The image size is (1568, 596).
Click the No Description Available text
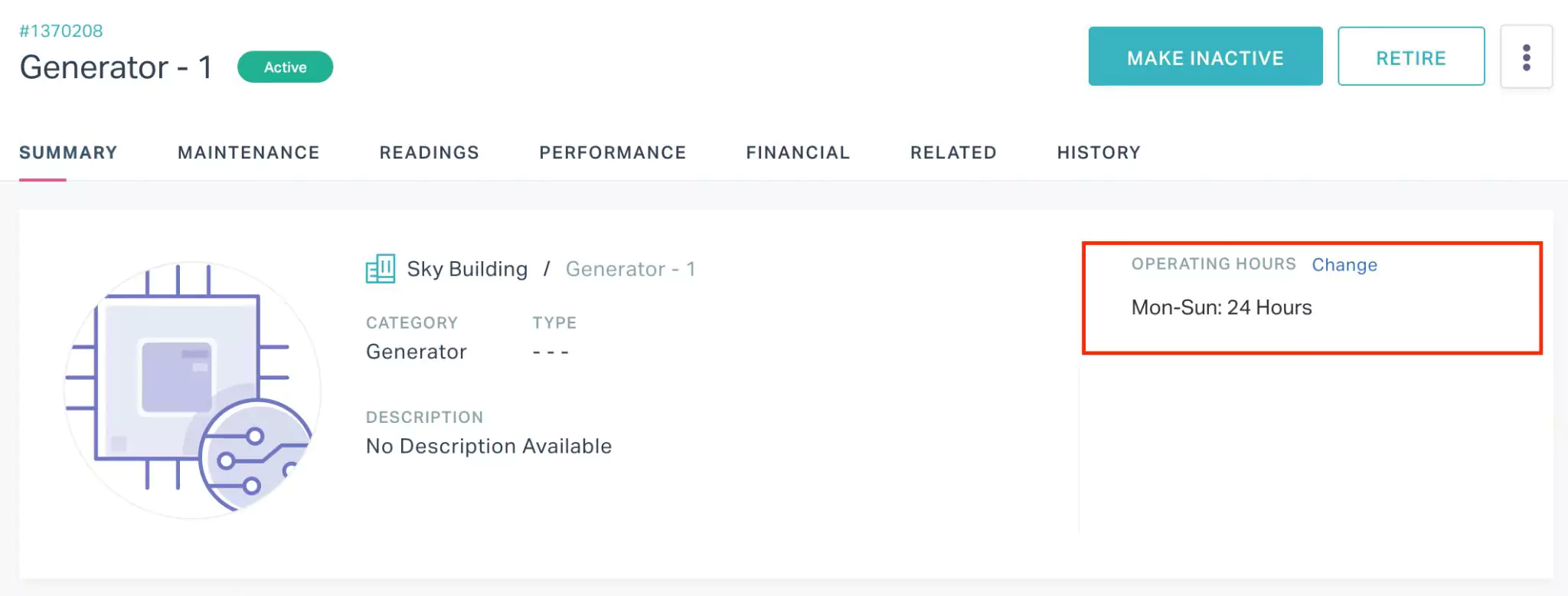[488, 446]
